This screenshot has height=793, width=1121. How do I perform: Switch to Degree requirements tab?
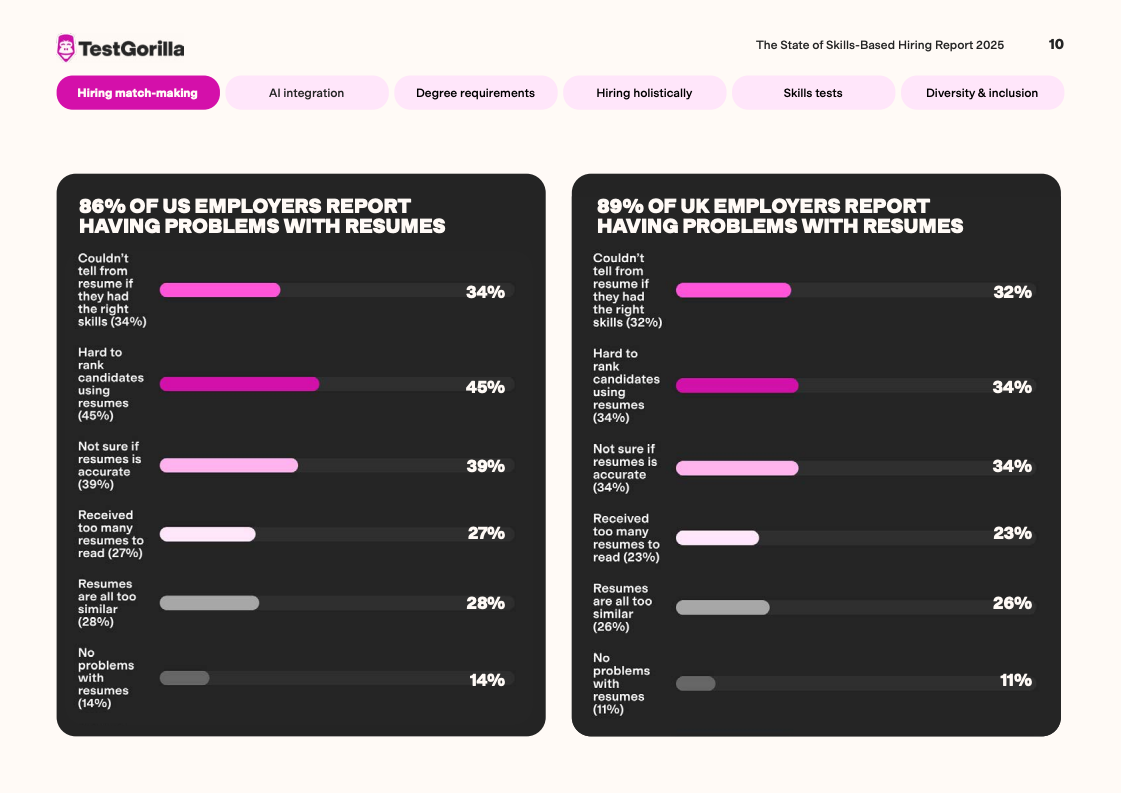475,93
